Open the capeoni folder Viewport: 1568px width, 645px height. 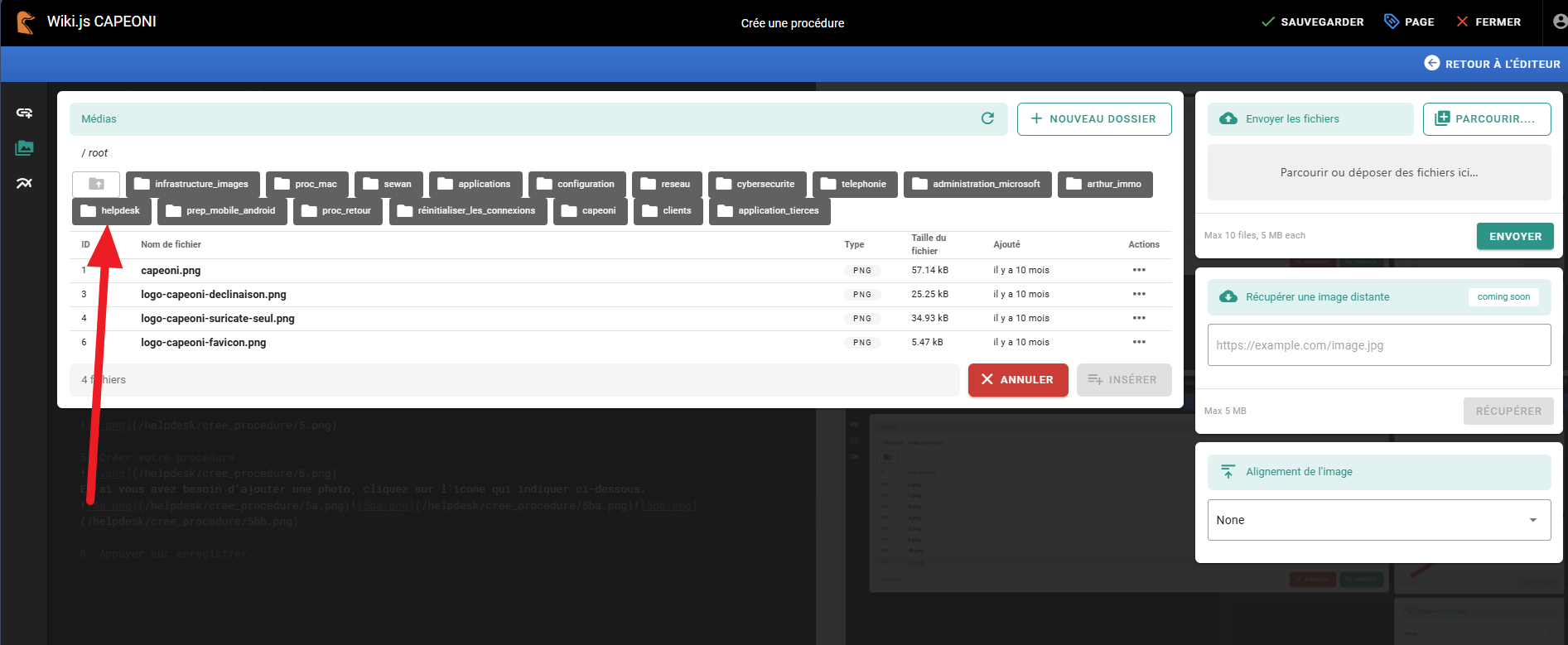click(591, 210)
